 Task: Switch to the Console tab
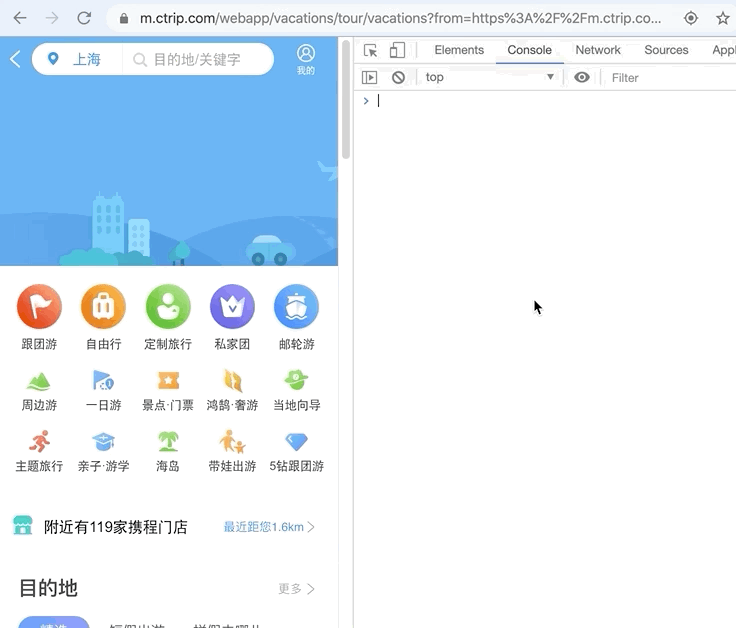click(x=529, y=50)
